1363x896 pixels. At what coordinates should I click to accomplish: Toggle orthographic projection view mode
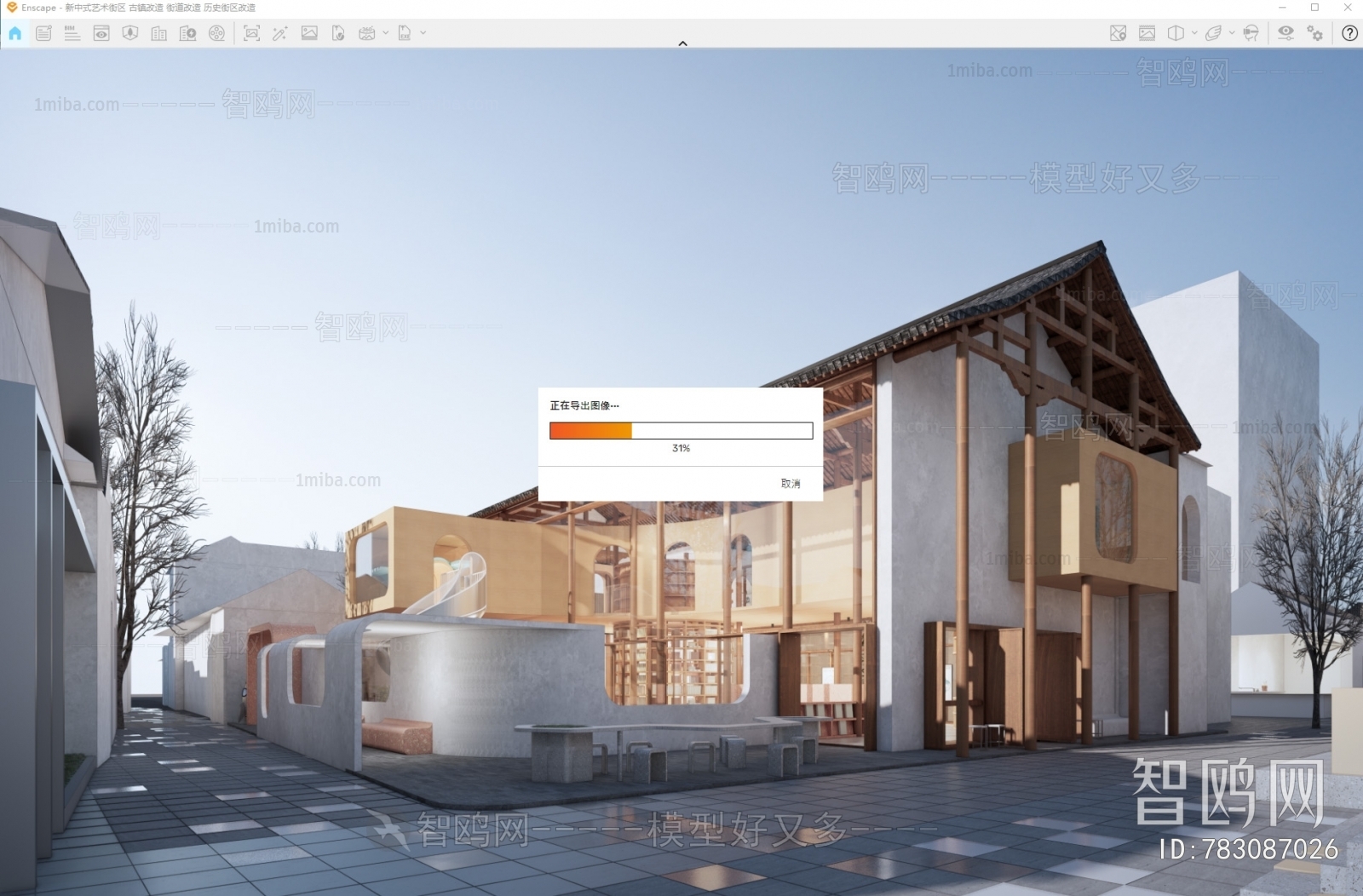tap(1175, 33)
